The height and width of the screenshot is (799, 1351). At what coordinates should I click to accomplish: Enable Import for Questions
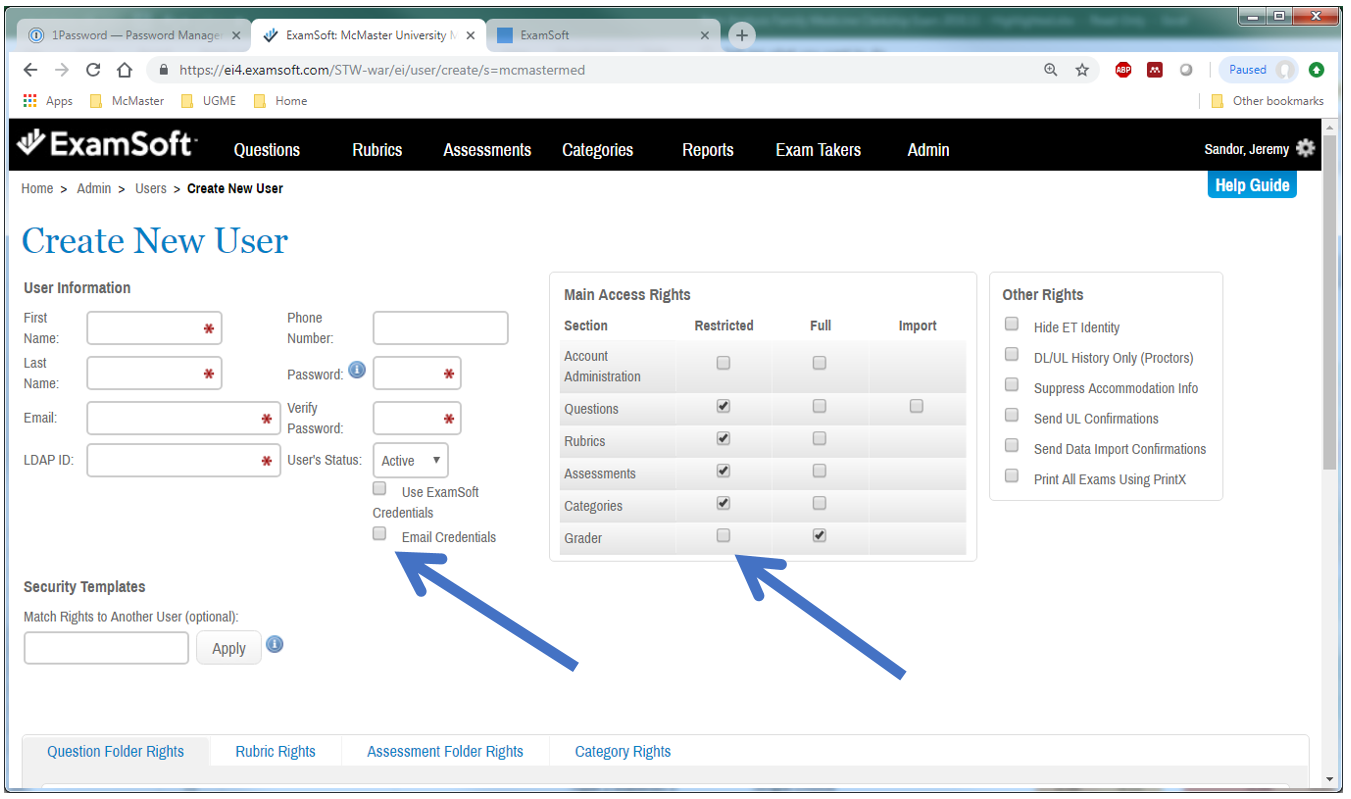pos(916,406)
